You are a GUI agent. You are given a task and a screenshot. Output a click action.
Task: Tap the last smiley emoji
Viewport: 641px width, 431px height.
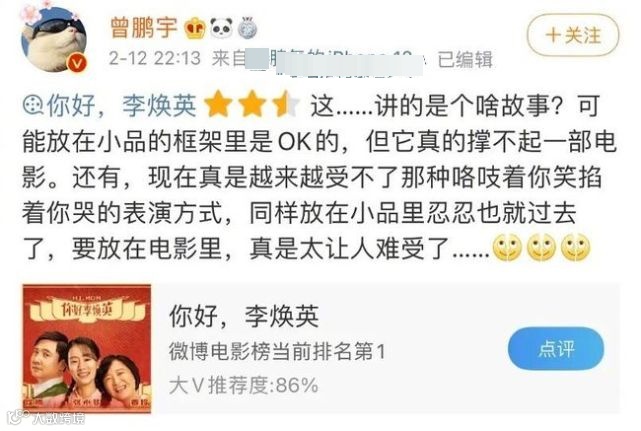pos(576,247)
